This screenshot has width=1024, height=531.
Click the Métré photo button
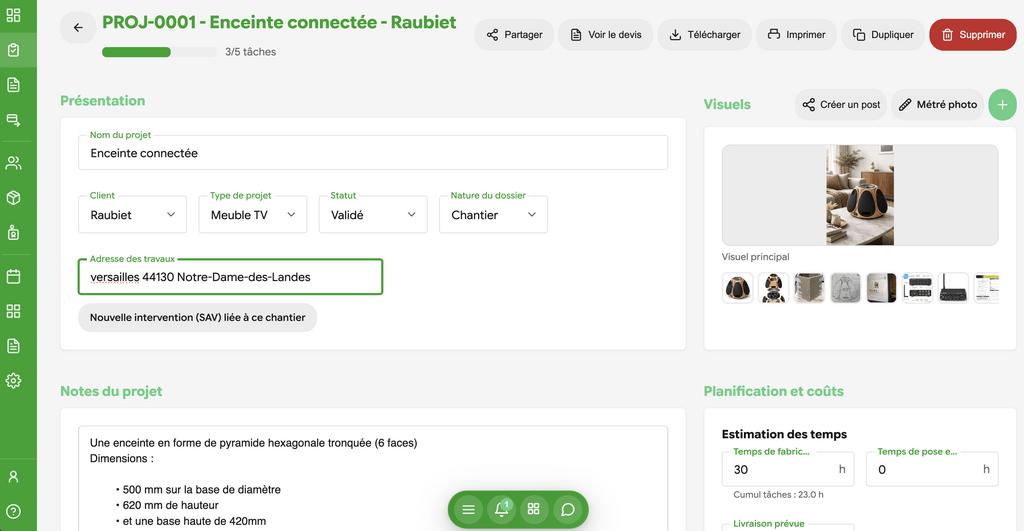pyautogui.click(x=937, y=104)
